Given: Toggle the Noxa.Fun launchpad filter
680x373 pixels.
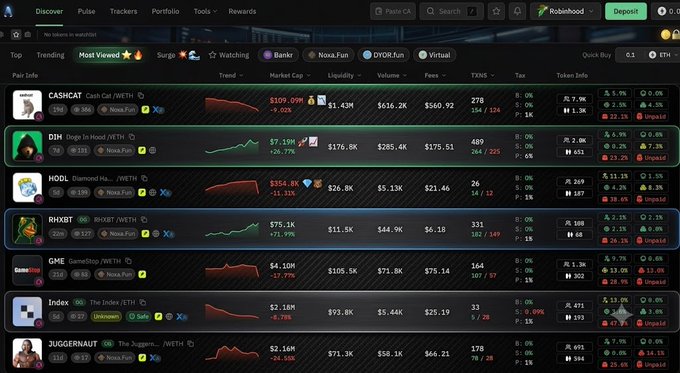Looking at the screenshot, I should tap(328, 55).
